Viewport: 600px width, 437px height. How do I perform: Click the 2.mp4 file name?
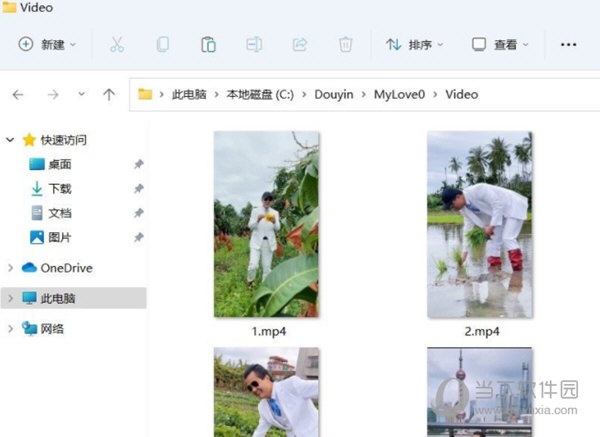482,331
